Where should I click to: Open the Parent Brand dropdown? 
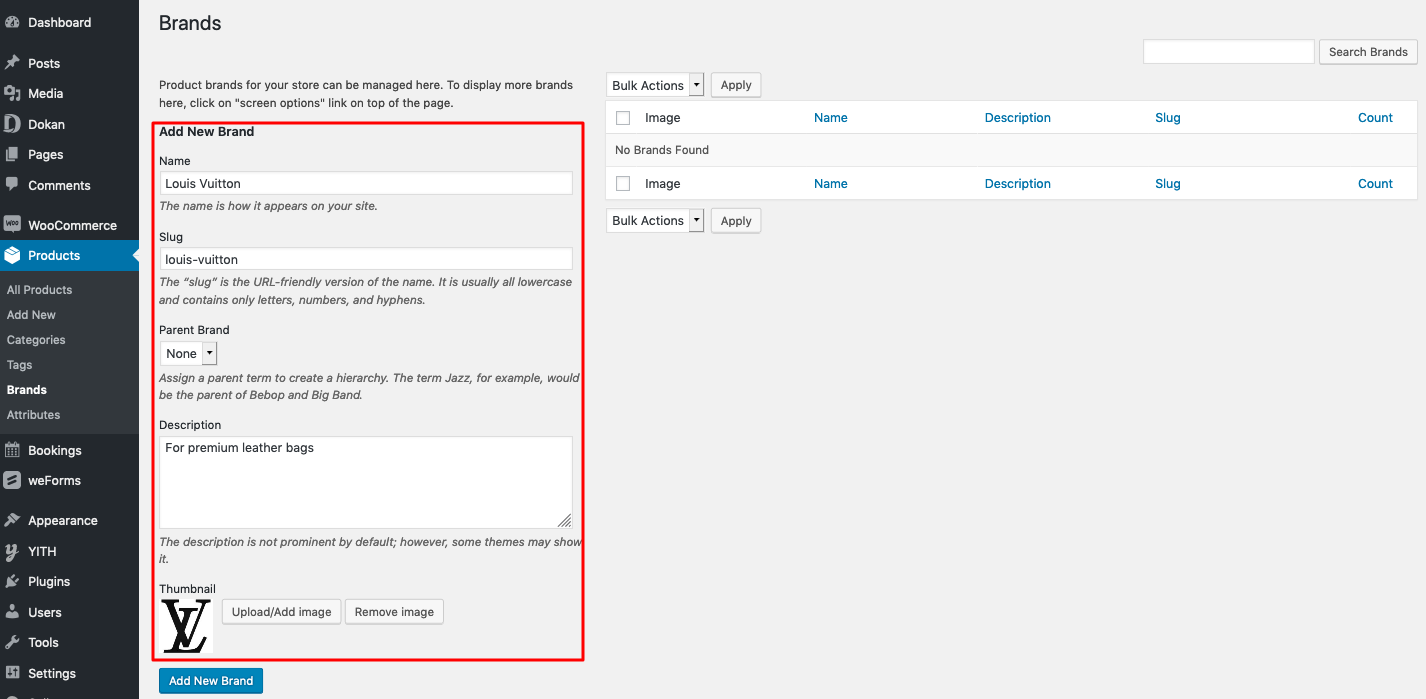point(188,353)
